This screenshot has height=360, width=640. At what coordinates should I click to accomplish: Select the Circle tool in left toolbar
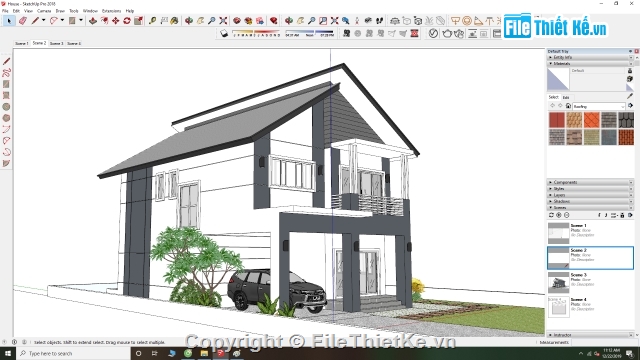[x=6, y=107]
